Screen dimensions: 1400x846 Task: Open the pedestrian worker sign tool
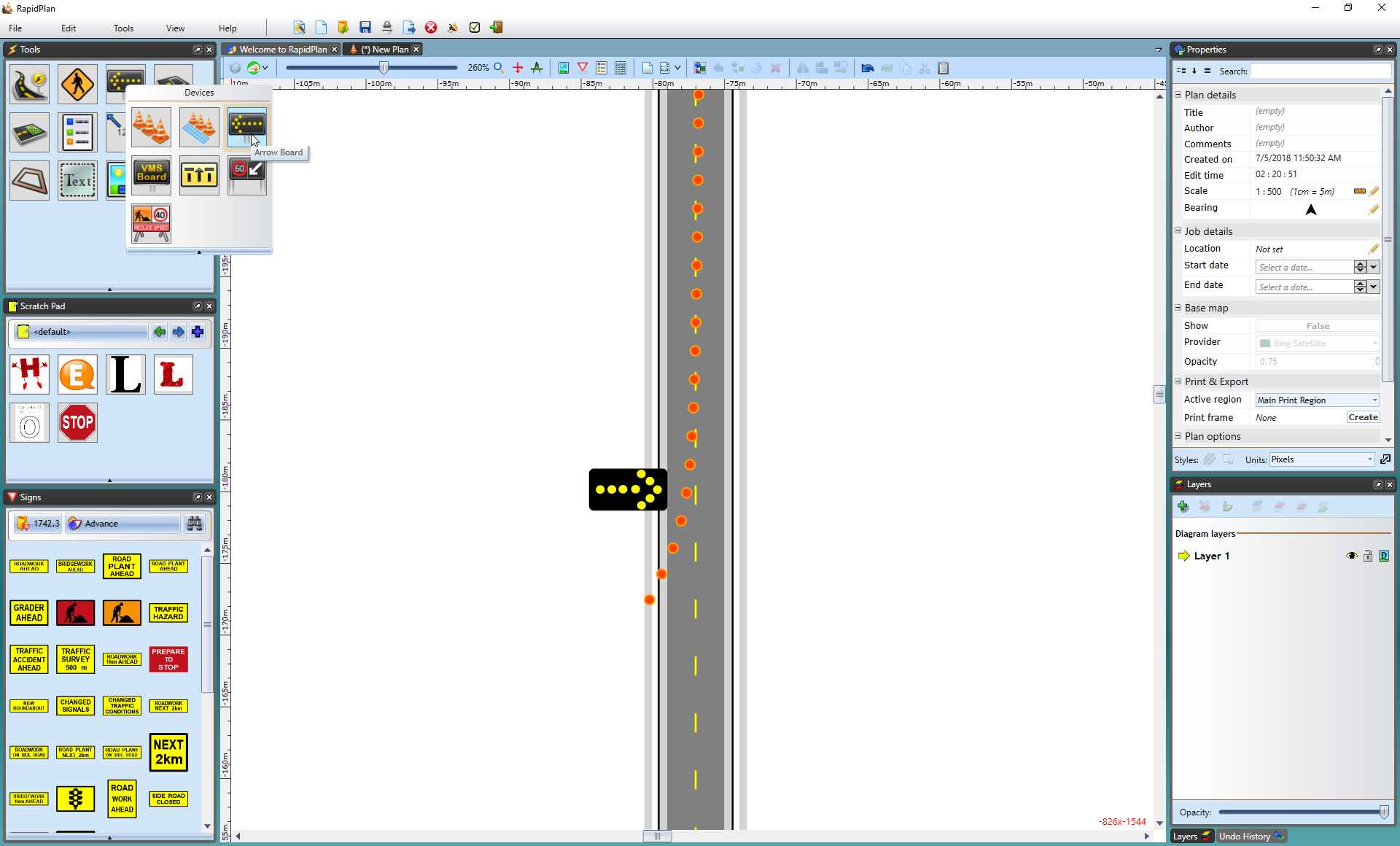click(77, 84)
